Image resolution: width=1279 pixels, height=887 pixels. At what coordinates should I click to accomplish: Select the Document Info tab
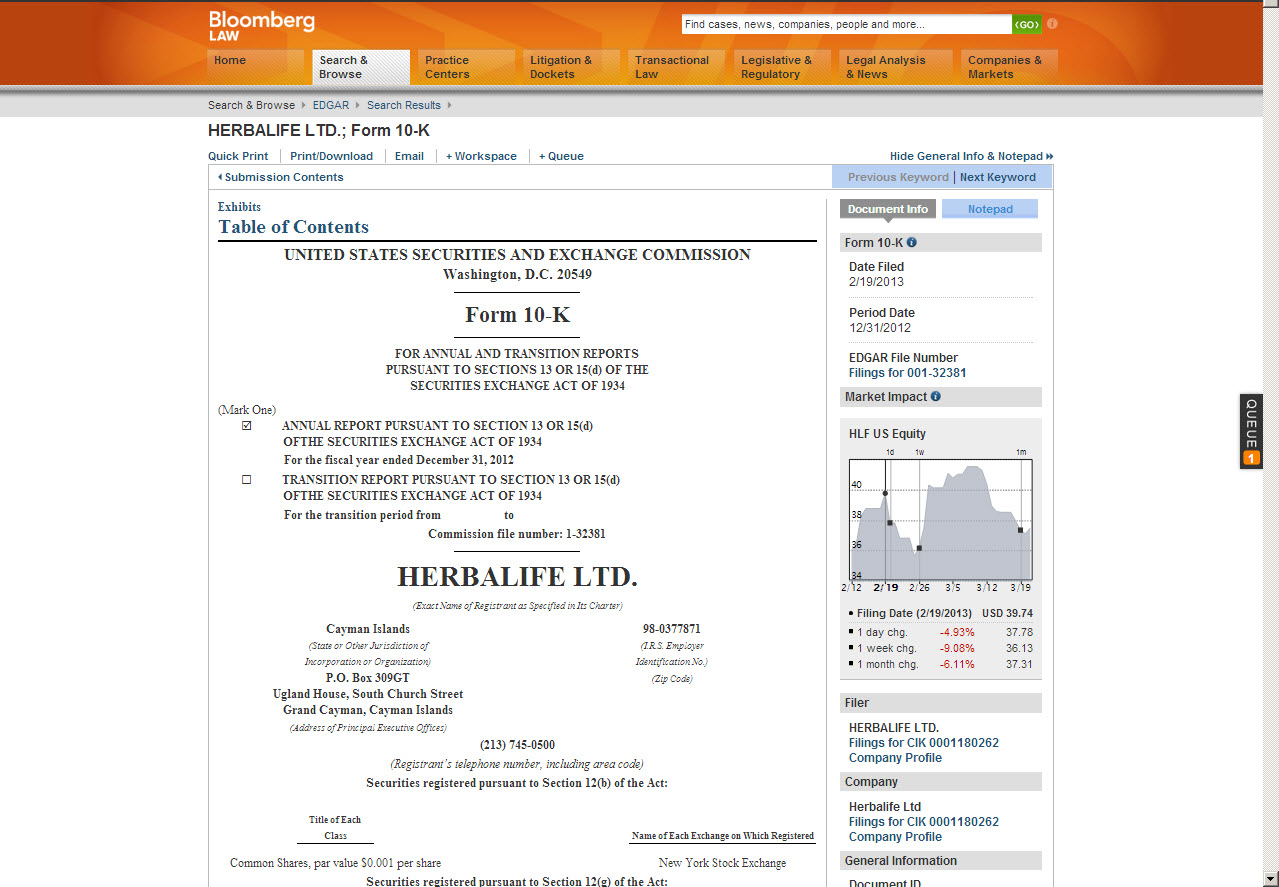click(888, 209)
